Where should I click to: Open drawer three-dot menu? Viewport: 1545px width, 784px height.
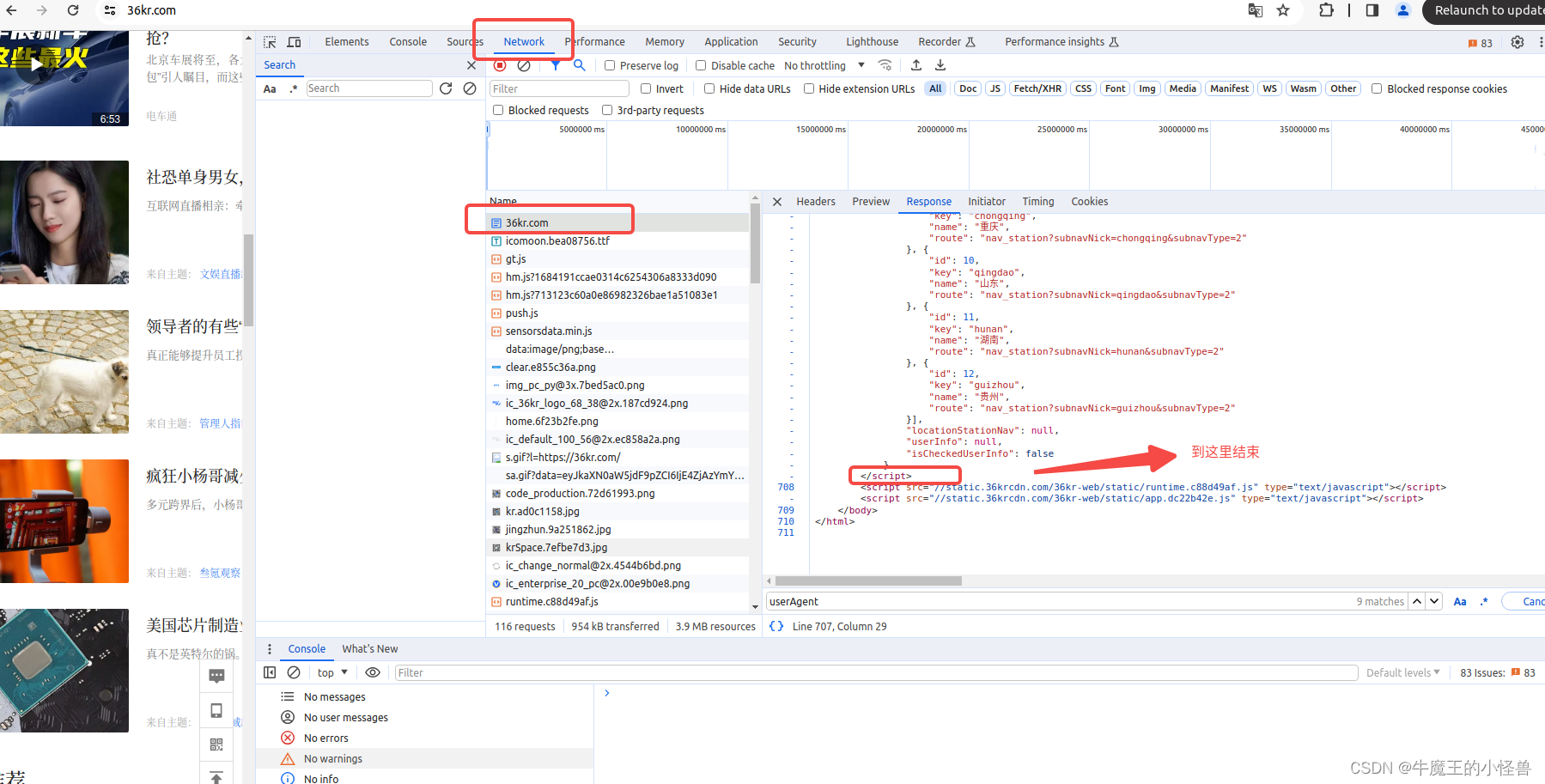click(x=270, y=649)
